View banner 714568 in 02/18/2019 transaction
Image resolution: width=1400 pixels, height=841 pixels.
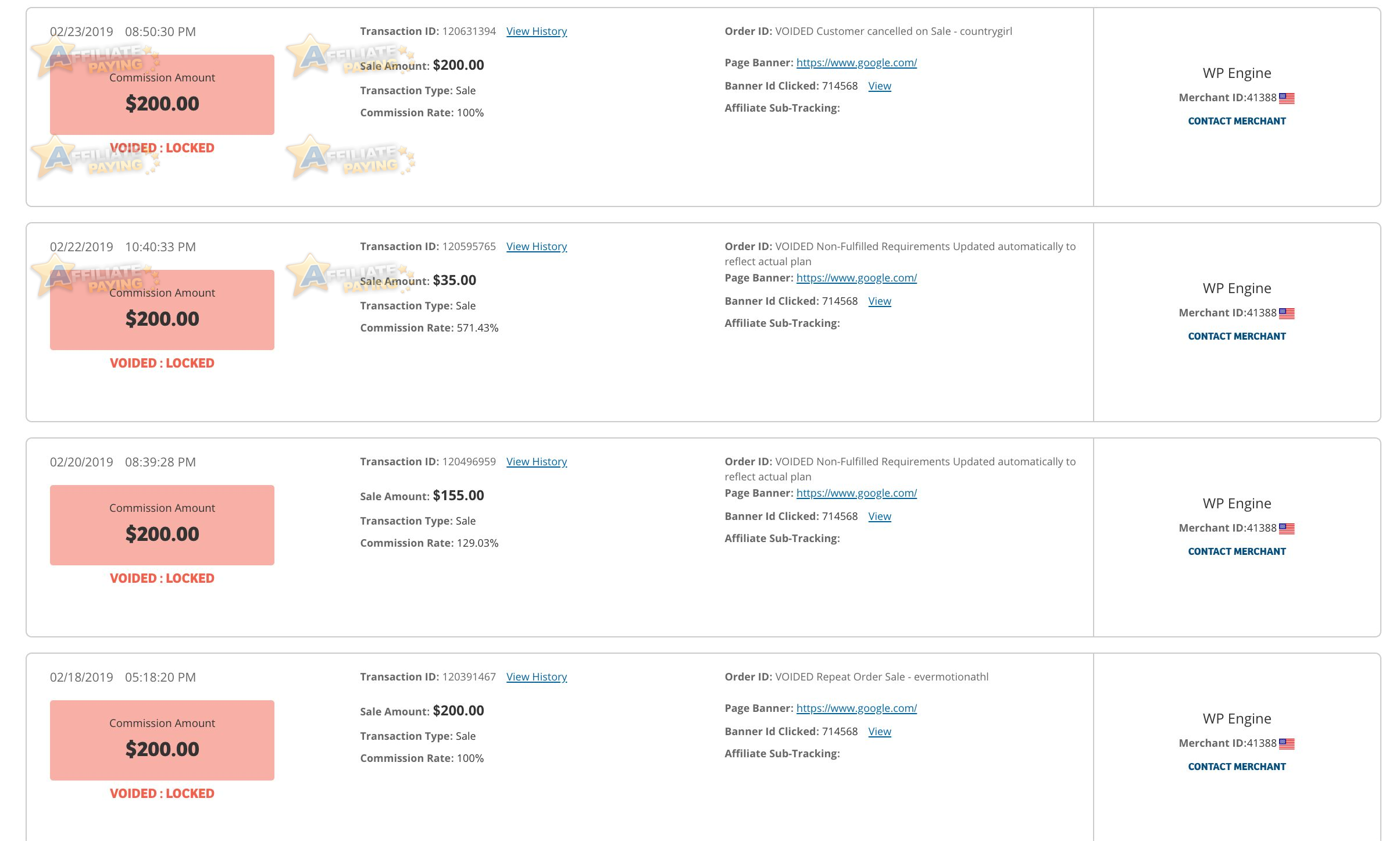click(x=880, y=732)
